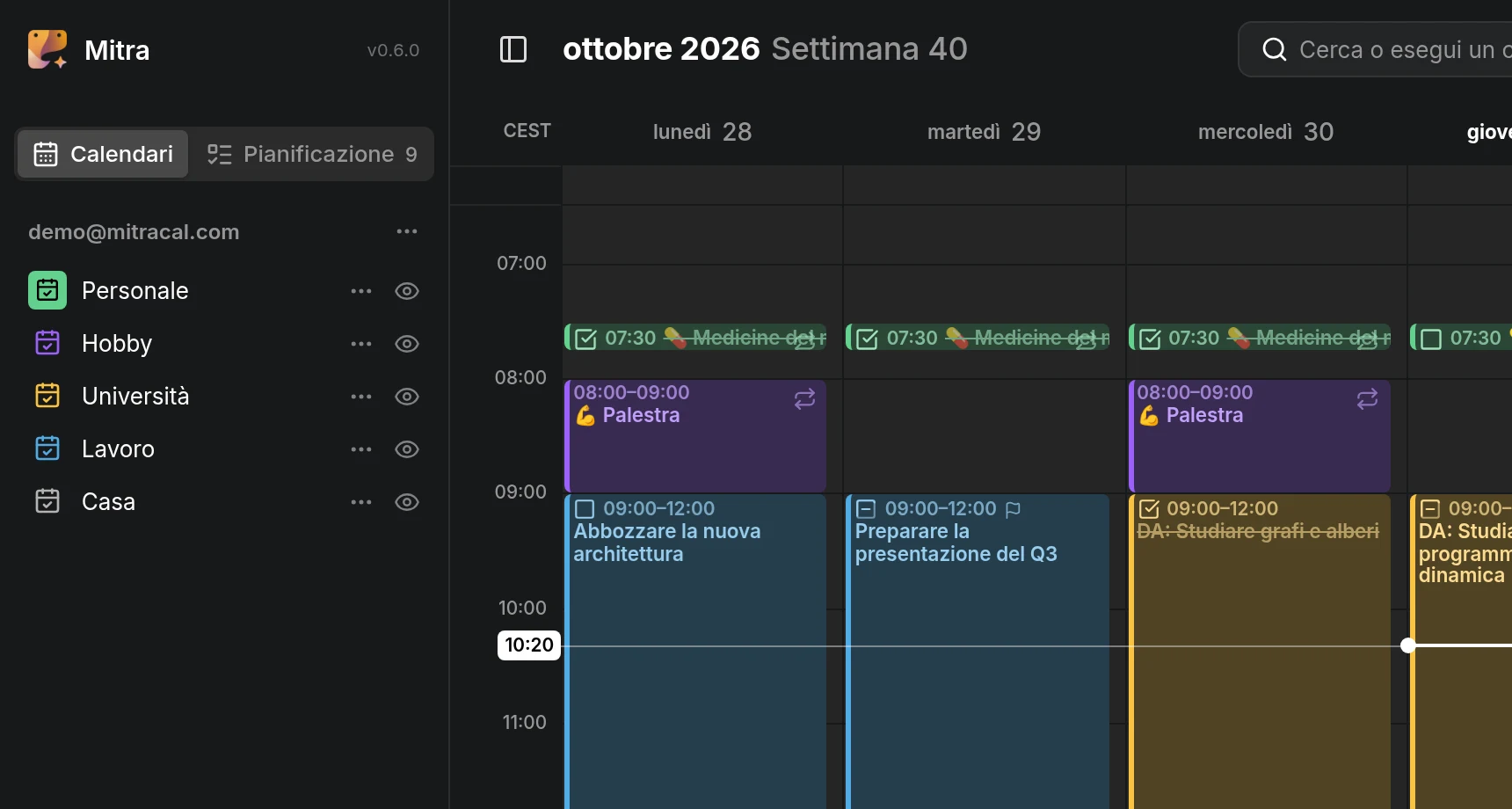Viewport: 1512px width, 809px height.
Task: Select the martedì 29 day header
Action: tap(984, 132)
